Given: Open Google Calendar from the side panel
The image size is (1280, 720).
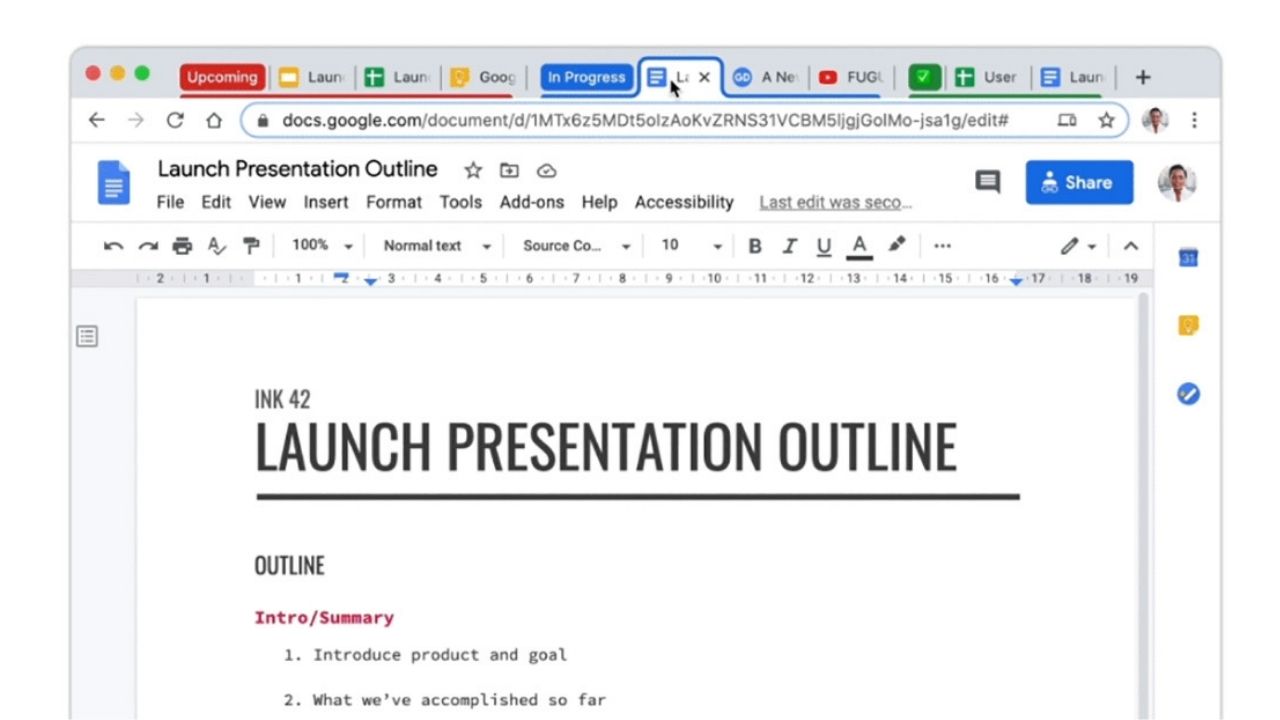Looking at the screenshot, I should tap(1188, 258).
